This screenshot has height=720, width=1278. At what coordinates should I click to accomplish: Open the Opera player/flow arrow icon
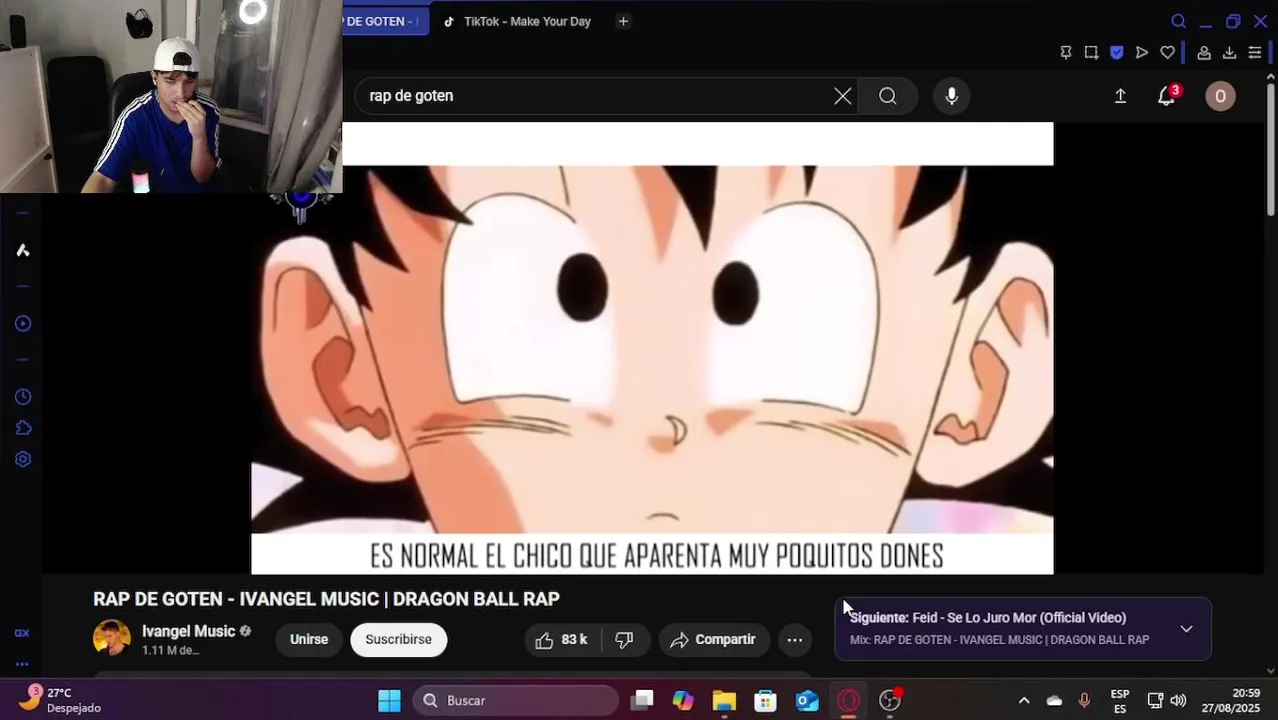pyautogui.click(x=1142, y=53)
